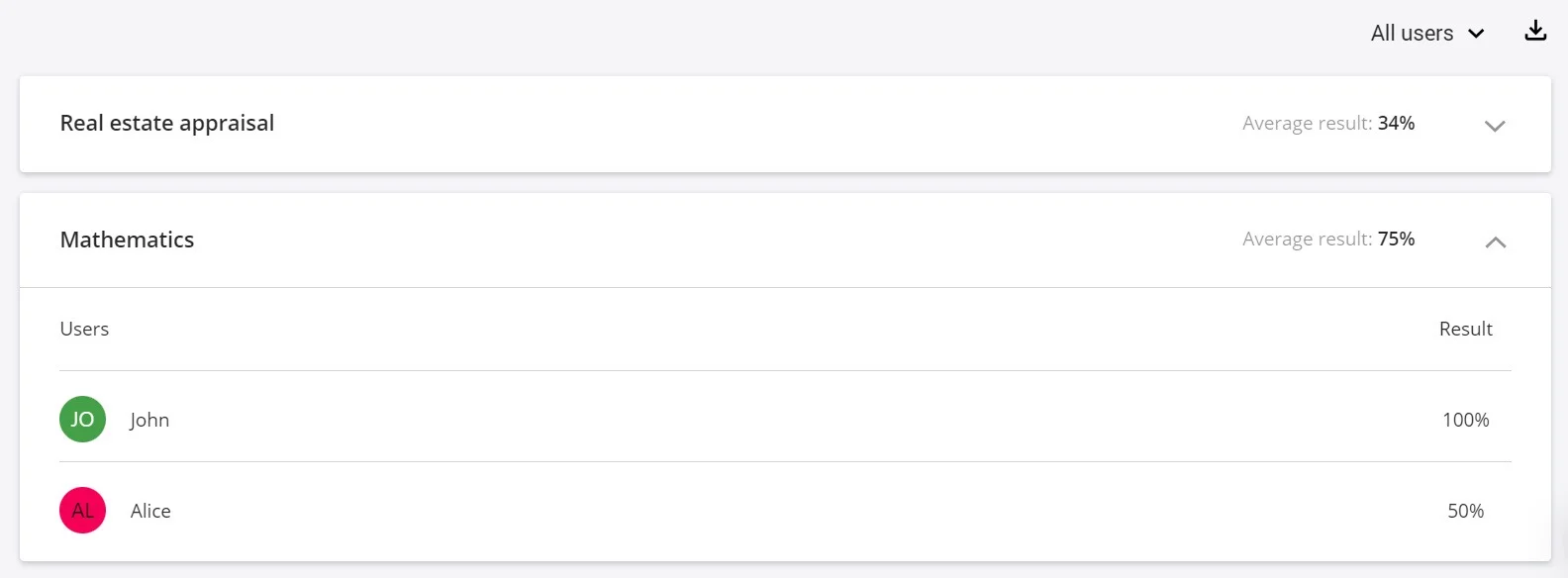Click the arrow beside All users
The width and height of the screenshot is (1568, 578).
tap(1476, 34)
